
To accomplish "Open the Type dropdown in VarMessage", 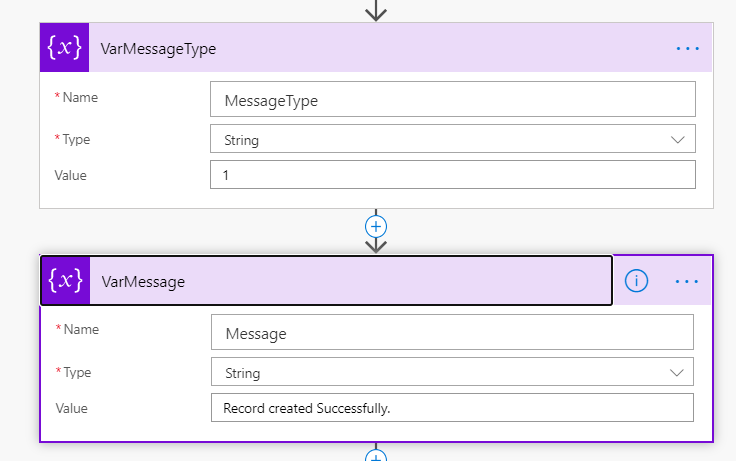I will 452,372.
